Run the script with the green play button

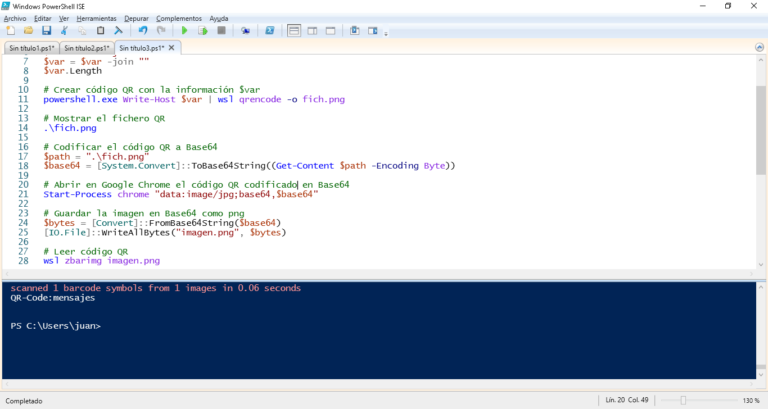[x=184, y=31]
